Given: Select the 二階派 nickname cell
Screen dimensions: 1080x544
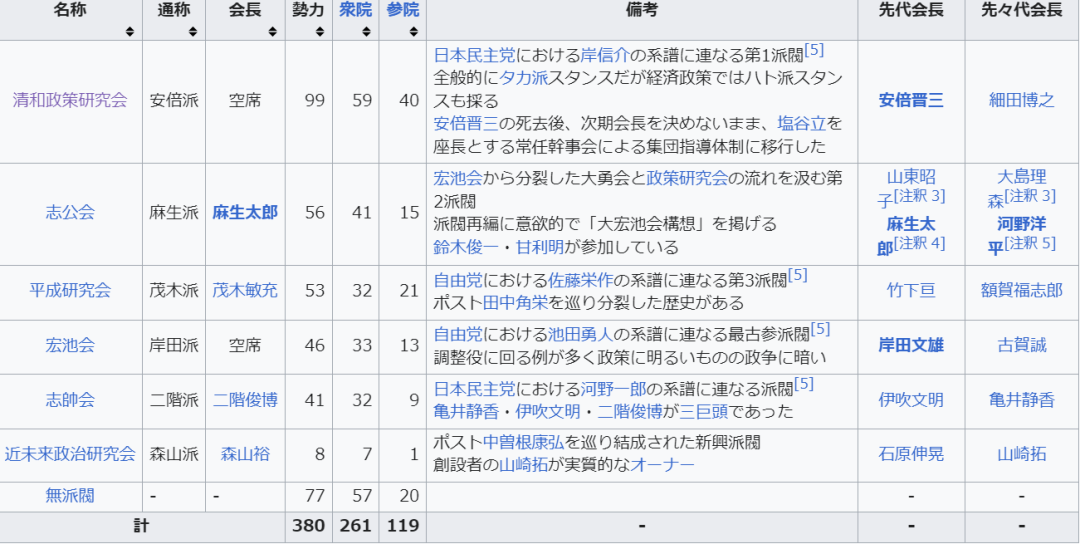Looking at the screenshot, I should [x=174, y=402].
